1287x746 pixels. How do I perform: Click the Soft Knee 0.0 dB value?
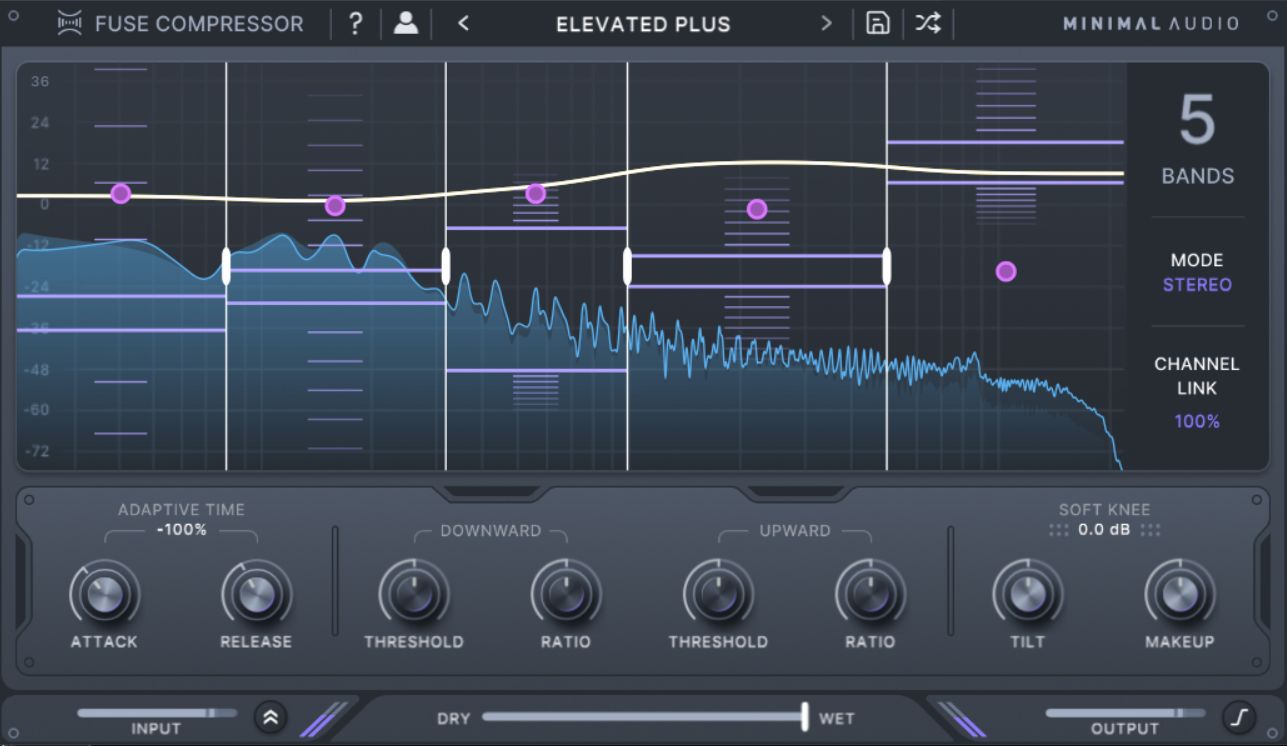point(1104,530)
